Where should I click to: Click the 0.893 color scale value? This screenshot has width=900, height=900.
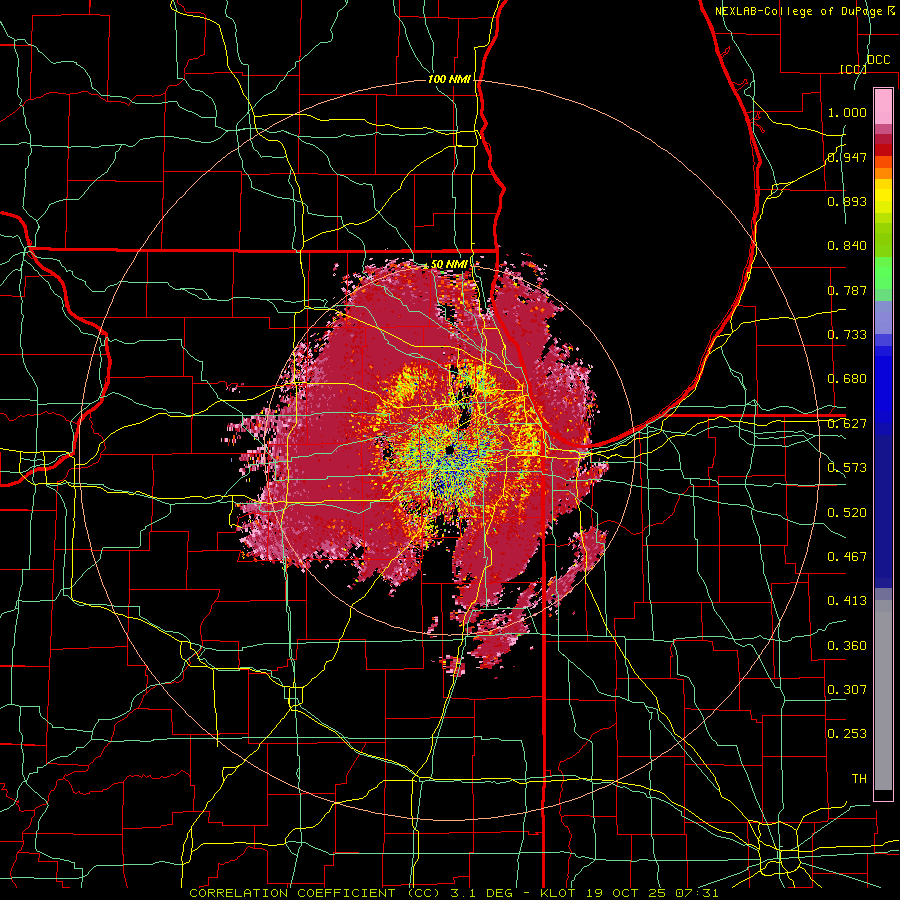pyautogui.click(x=847, y=201)
